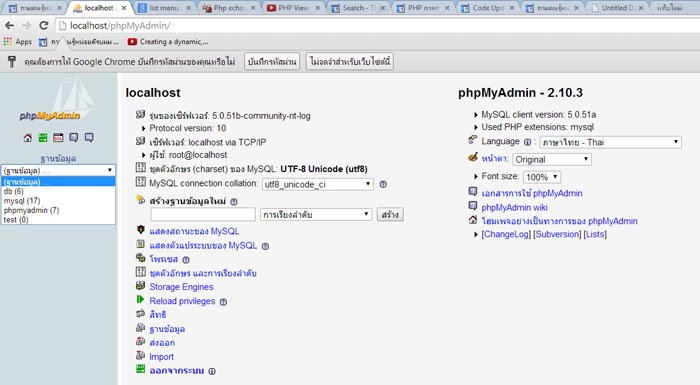Click the create database button
This screenshot has width=700, height=385.
pyautogui.click(x=390, y=214)
